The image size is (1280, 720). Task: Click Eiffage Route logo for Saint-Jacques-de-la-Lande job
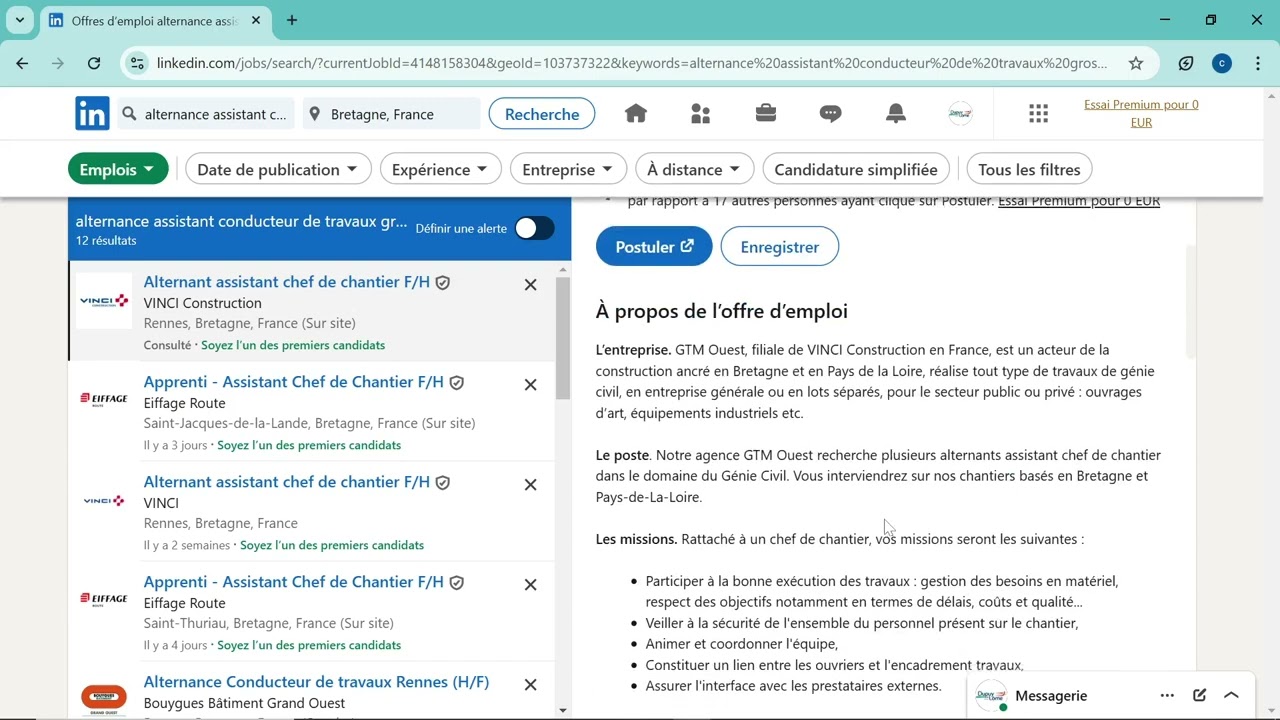coord(104,399)
